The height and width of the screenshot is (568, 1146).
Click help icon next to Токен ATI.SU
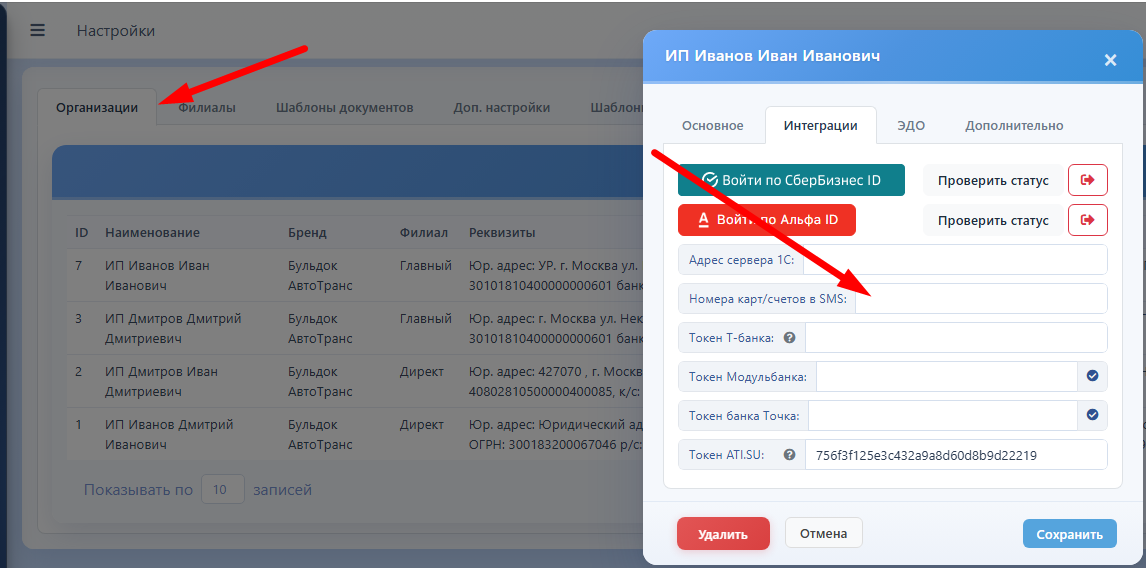(x=789, y=454)
